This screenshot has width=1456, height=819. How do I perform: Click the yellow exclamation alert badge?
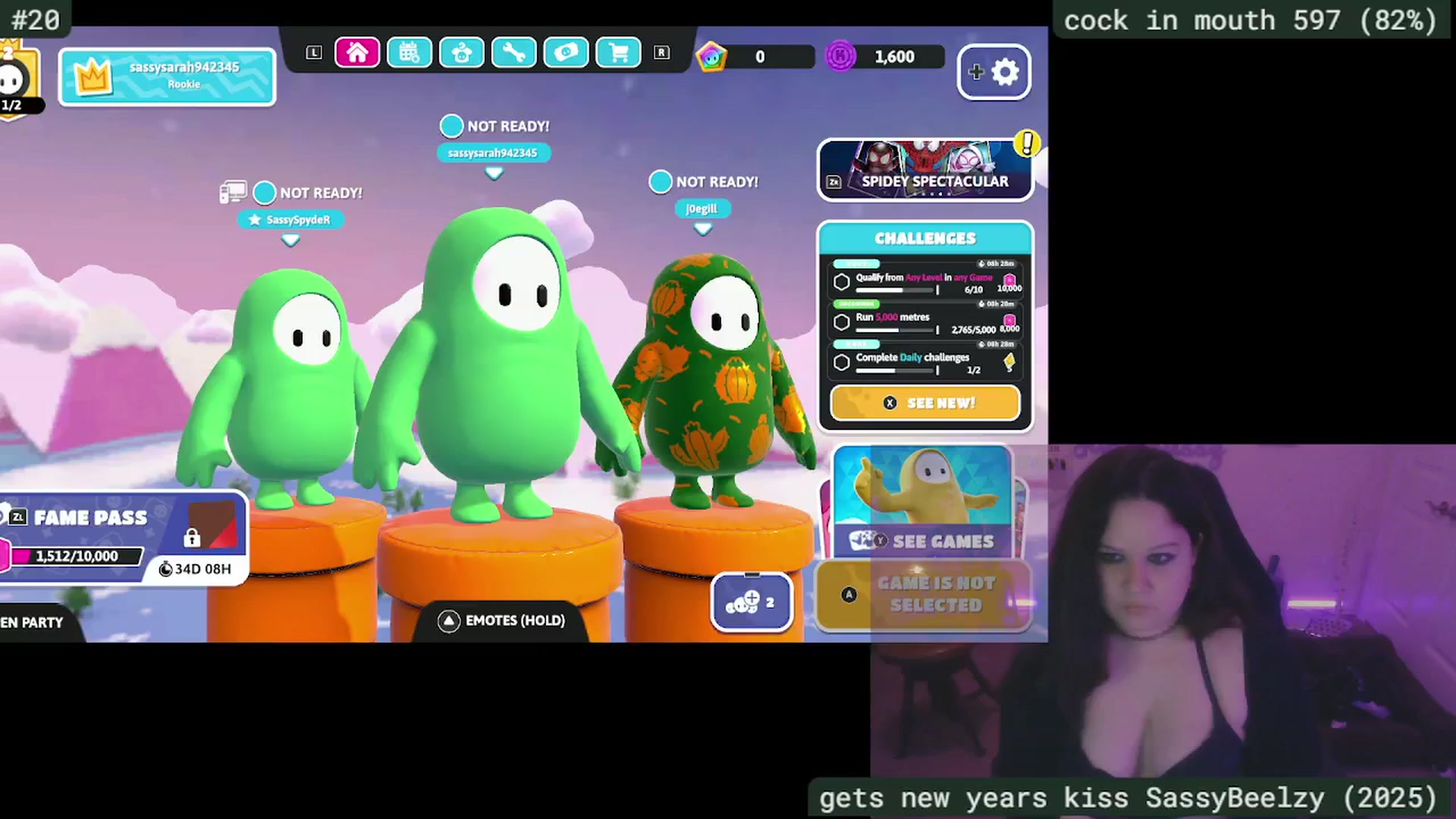(x=1027, y=143)
